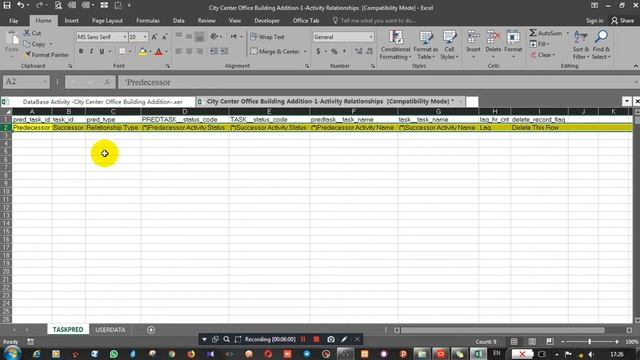
Task: Undo the last action
Action: click(20, 5)
